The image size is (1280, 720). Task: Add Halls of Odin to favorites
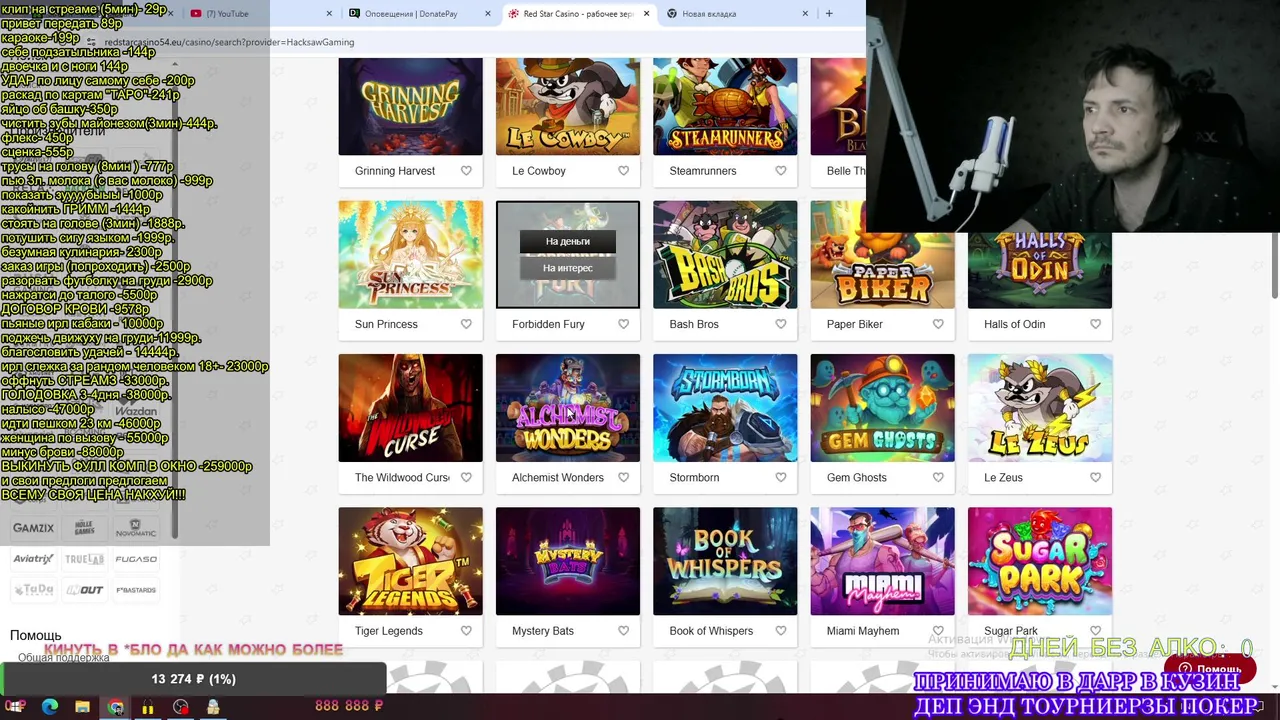(1095, 324)
